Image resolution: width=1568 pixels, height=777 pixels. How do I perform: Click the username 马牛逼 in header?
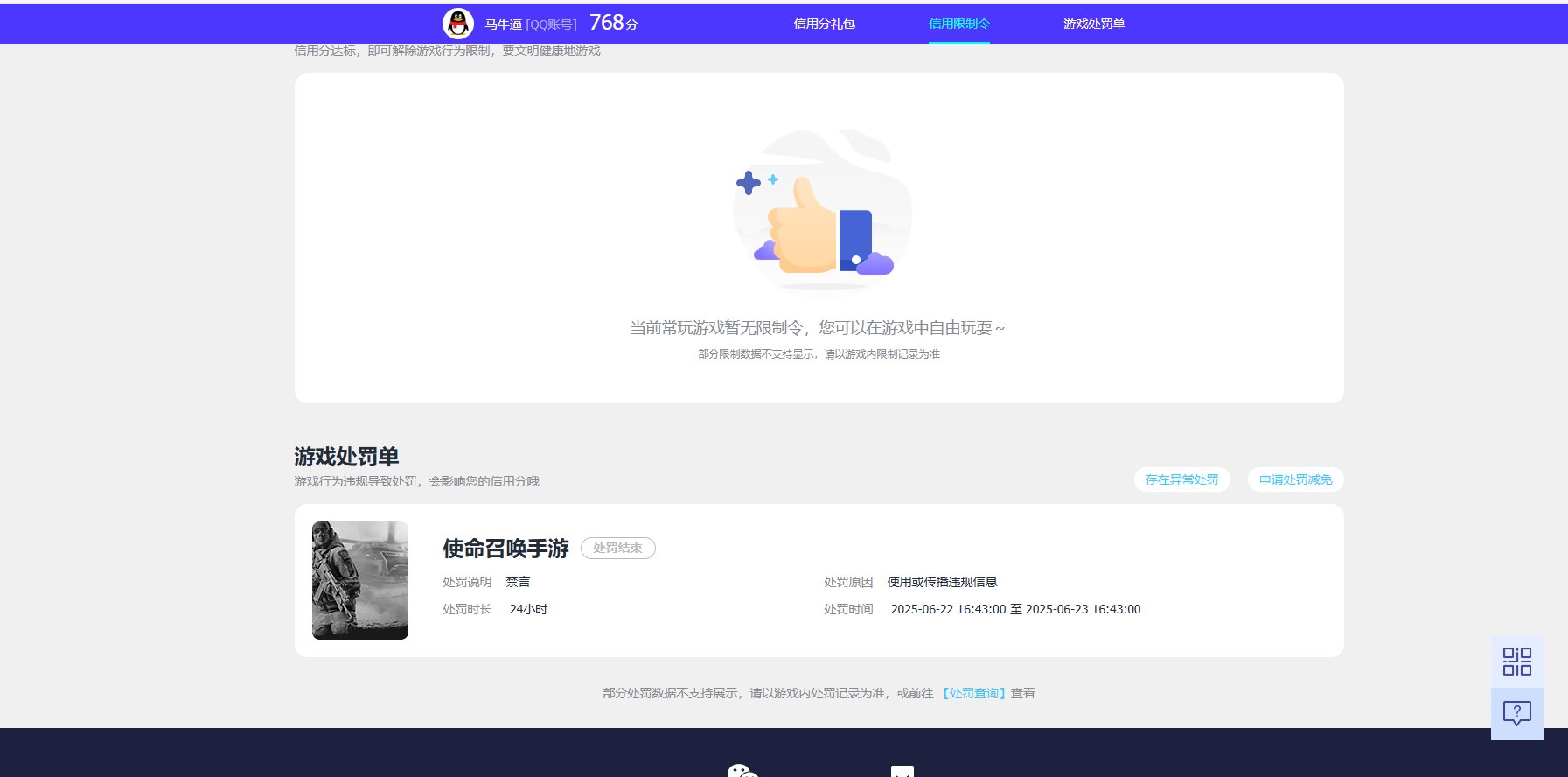click(x=503, y=24)
